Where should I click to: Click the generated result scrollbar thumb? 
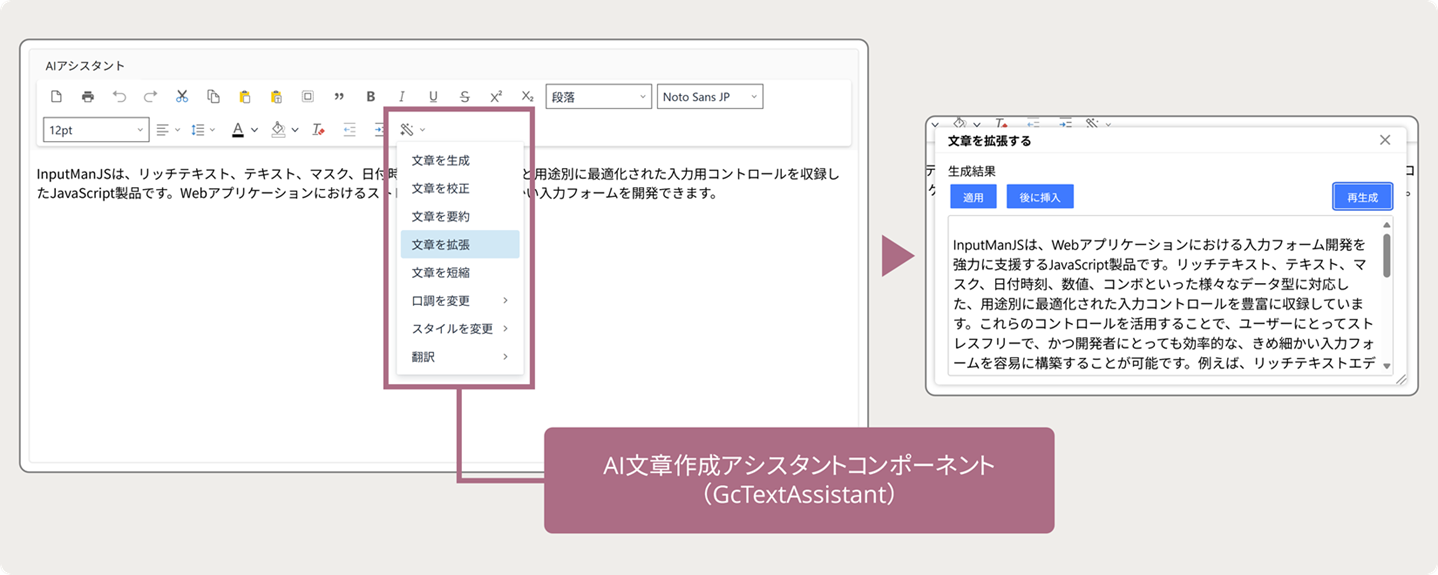1387,255
